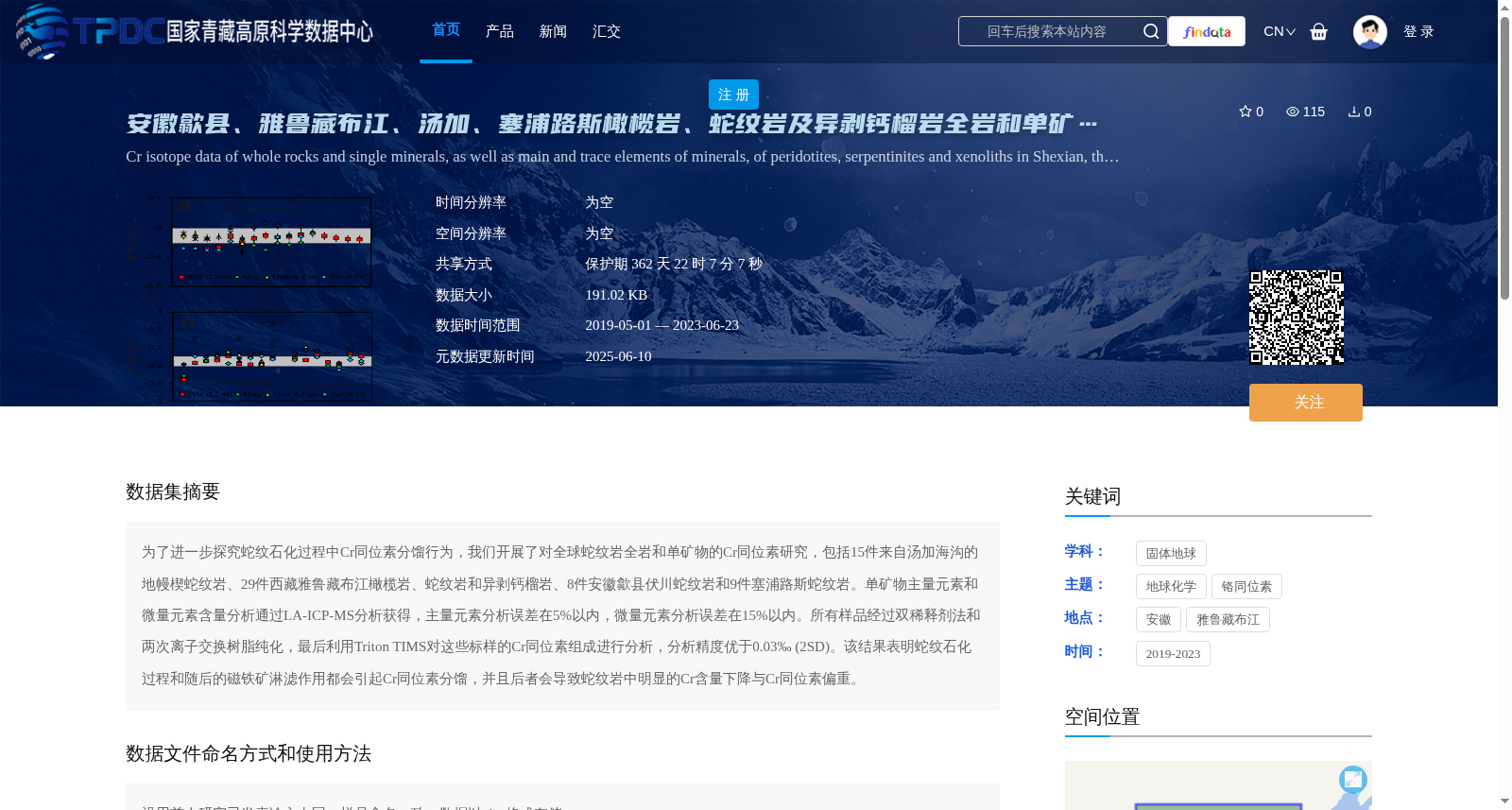Viewport: 1512px width, 810px height.
Task: Open the findata link button
Action: click(x=1207, y=31)
